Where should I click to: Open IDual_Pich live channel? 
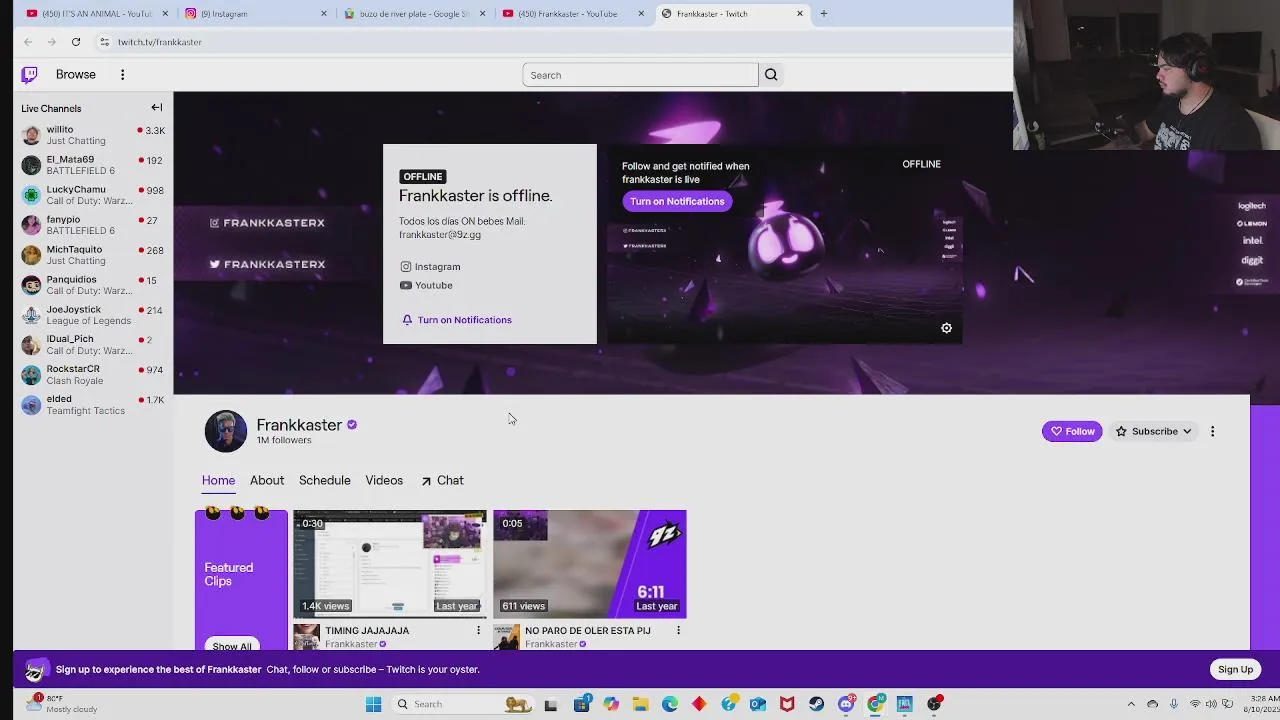[93, 345]
